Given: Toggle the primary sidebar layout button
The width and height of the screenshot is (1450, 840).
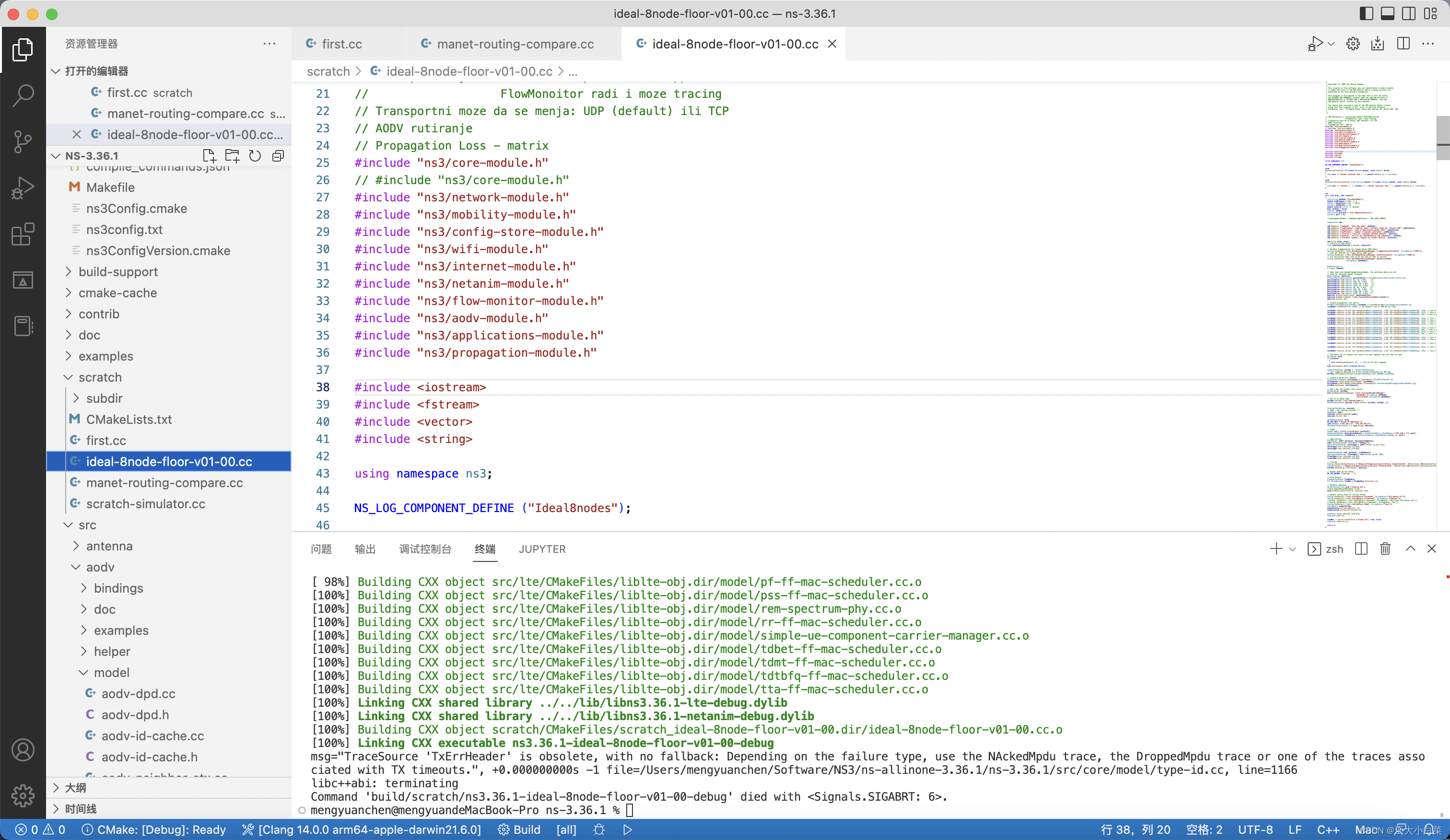Looking at the screenshot, I should 1367,13.
